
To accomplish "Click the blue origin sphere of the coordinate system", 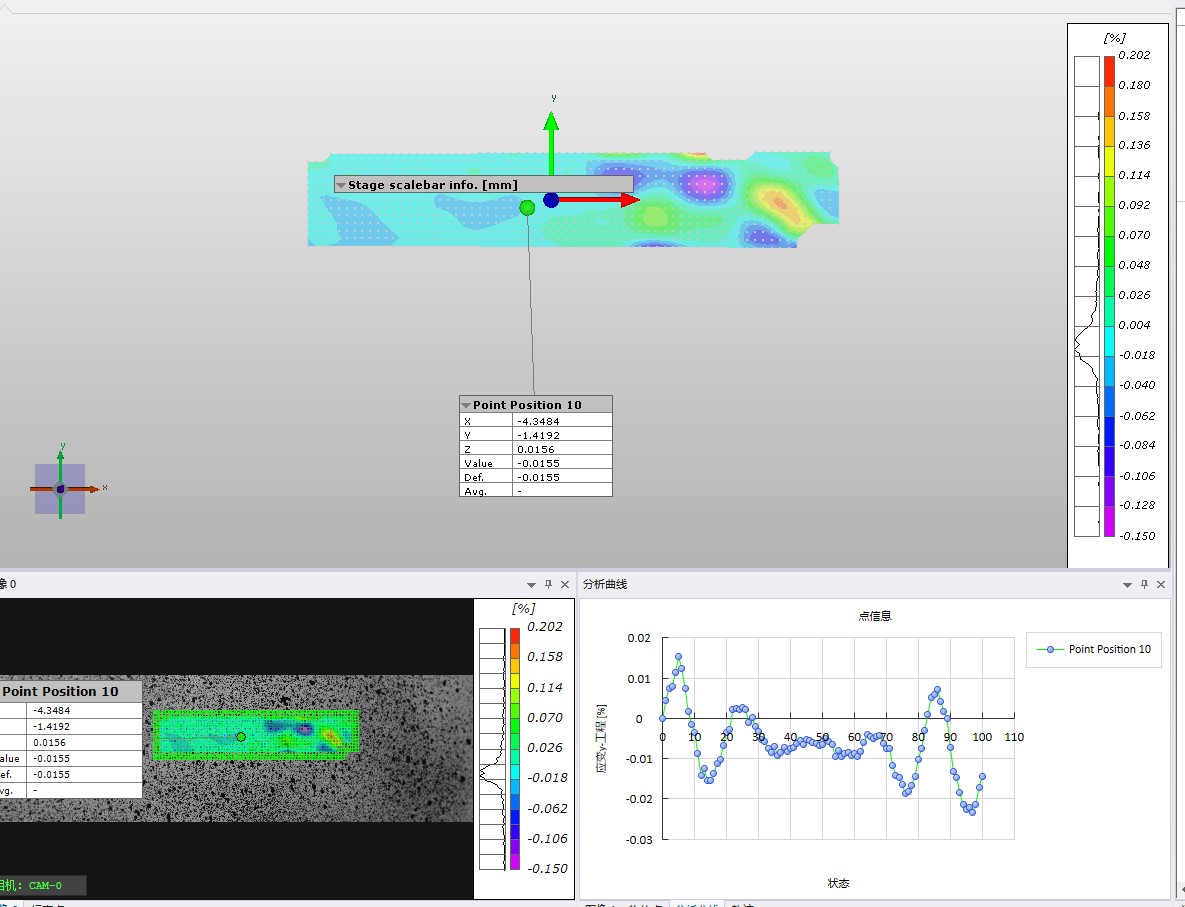I will coord(551,200).
